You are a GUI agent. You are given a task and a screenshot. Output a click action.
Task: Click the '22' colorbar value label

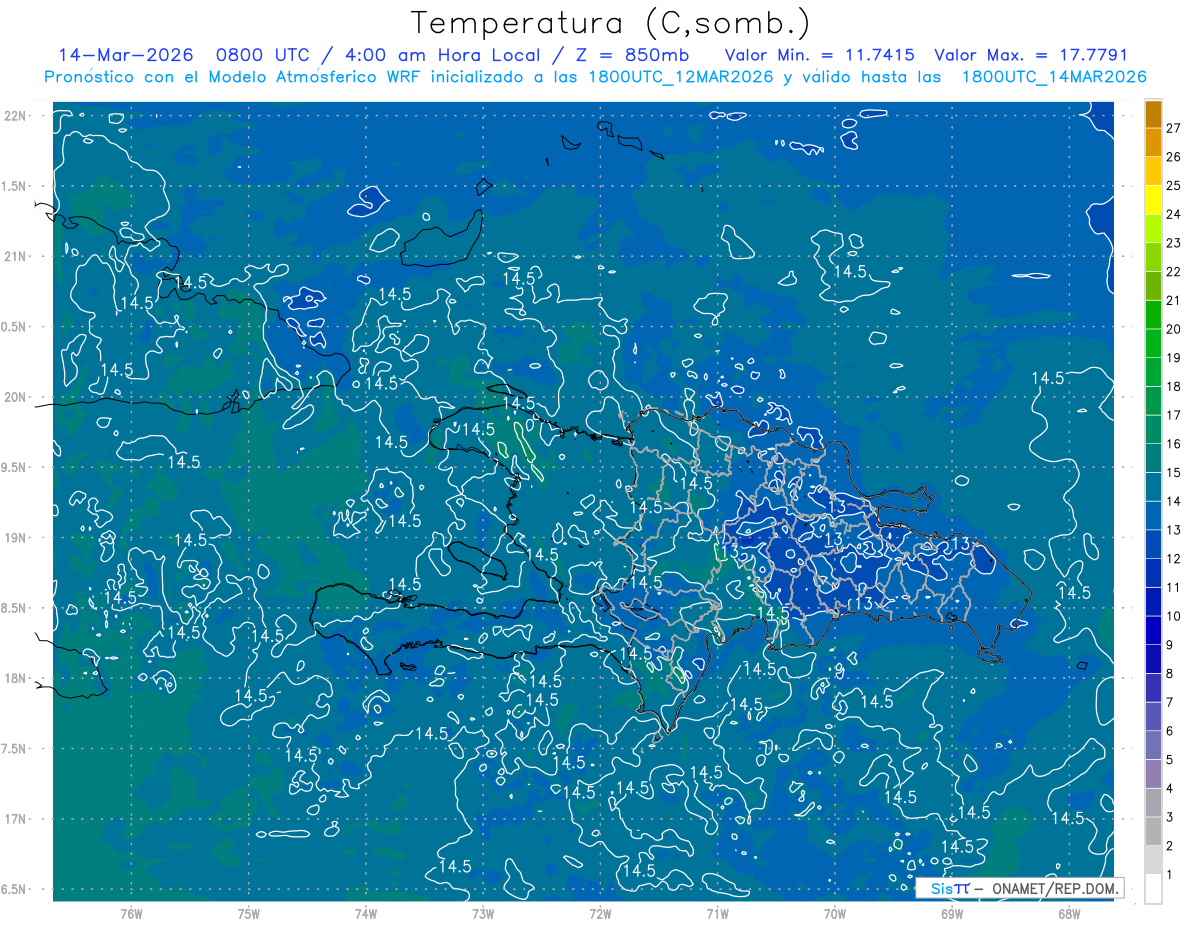point(1174,271)
